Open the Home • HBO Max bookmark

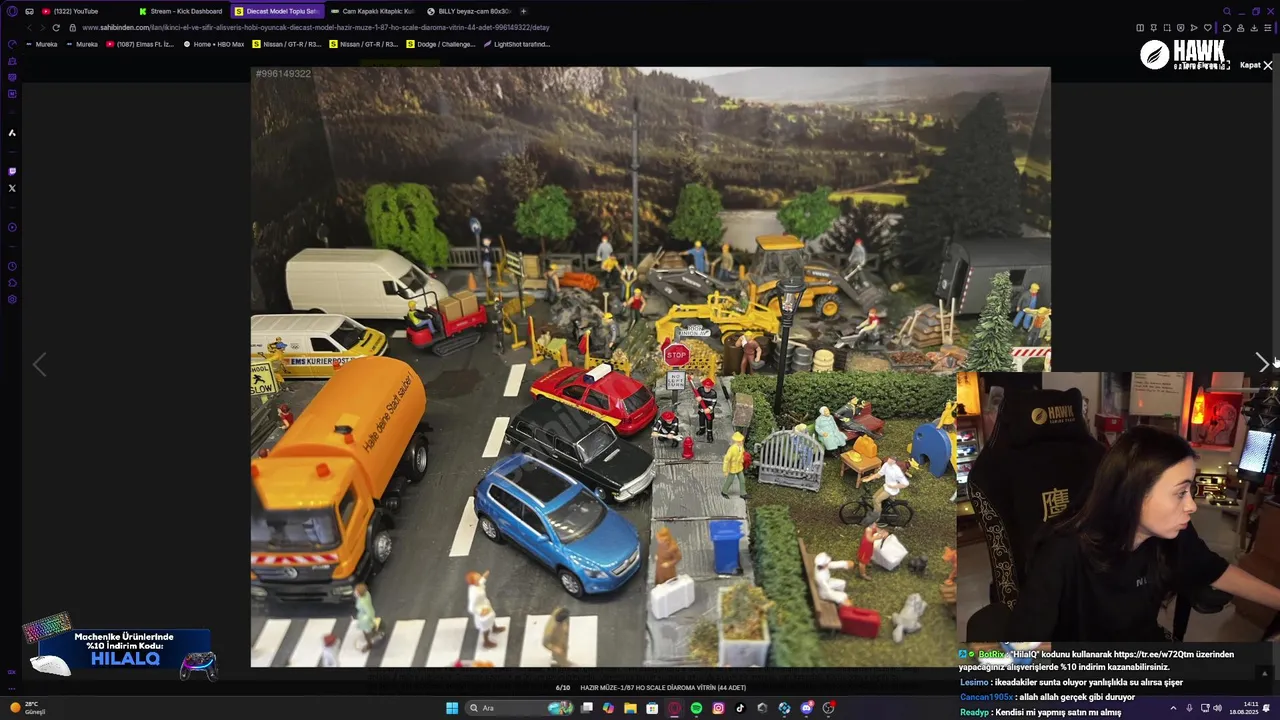(x=214, y=44)
